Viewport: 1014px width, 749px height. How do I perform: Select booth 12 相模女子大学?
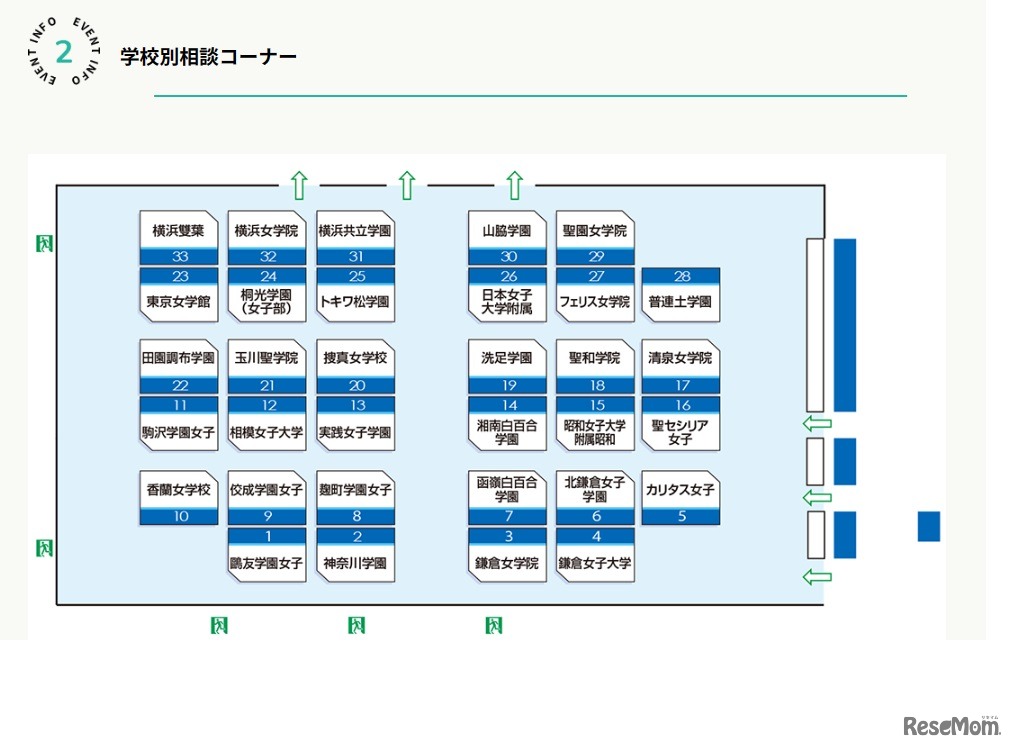tap(267, 424)
